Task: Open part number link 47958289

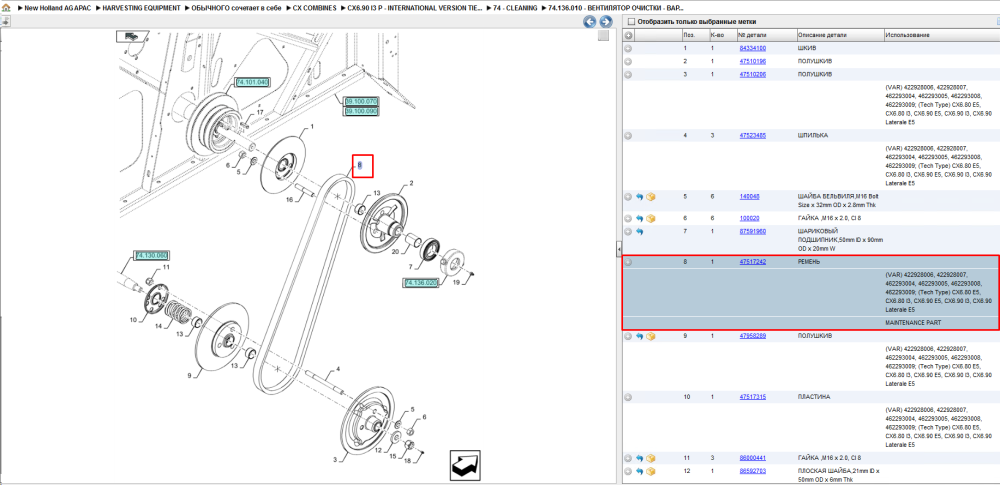Action: click(753, 336)
